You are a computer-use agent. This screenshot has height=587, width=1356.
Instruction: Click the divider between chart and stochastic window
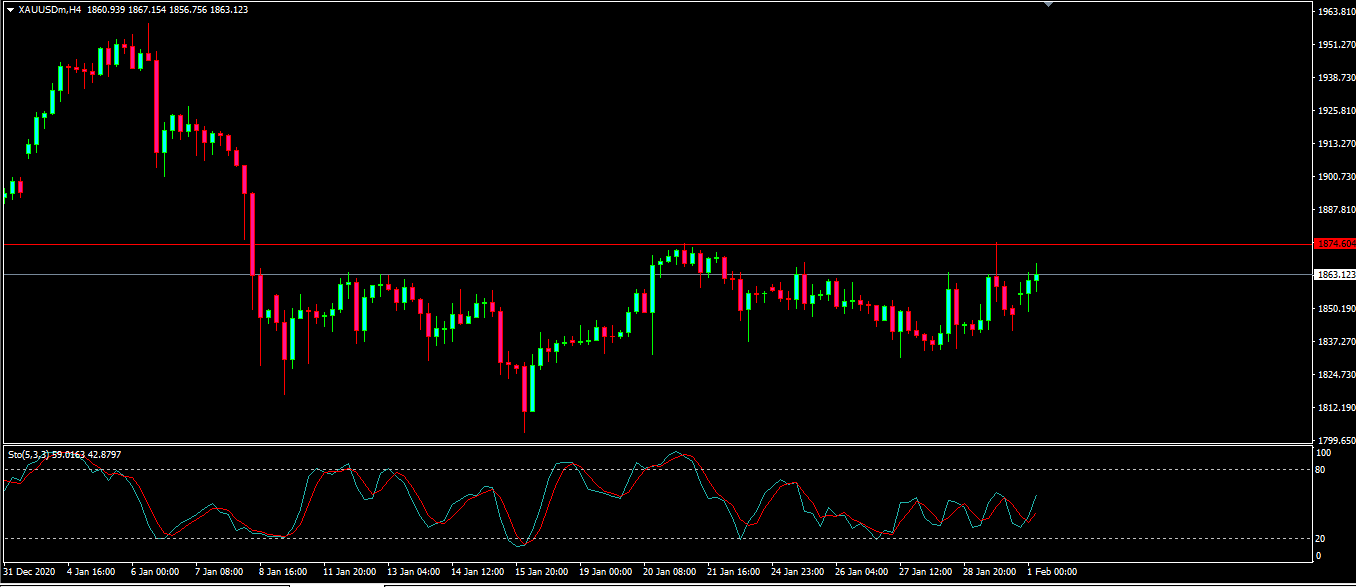[x=650, y=444]
